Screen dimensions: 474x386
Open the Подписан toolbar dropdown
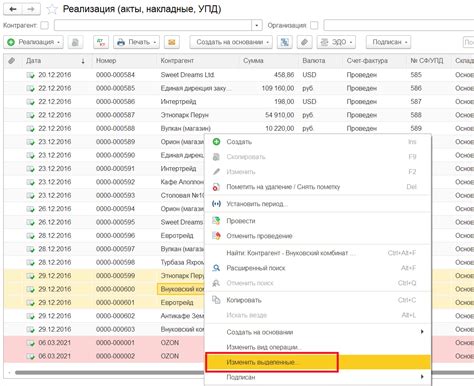(388, 42)
